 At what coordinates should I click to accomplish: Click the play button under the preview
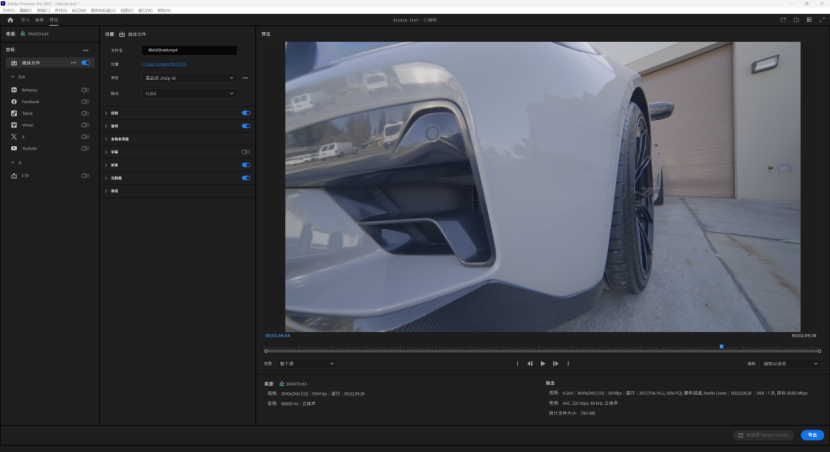pyautogui.click(x=543, y=363)
